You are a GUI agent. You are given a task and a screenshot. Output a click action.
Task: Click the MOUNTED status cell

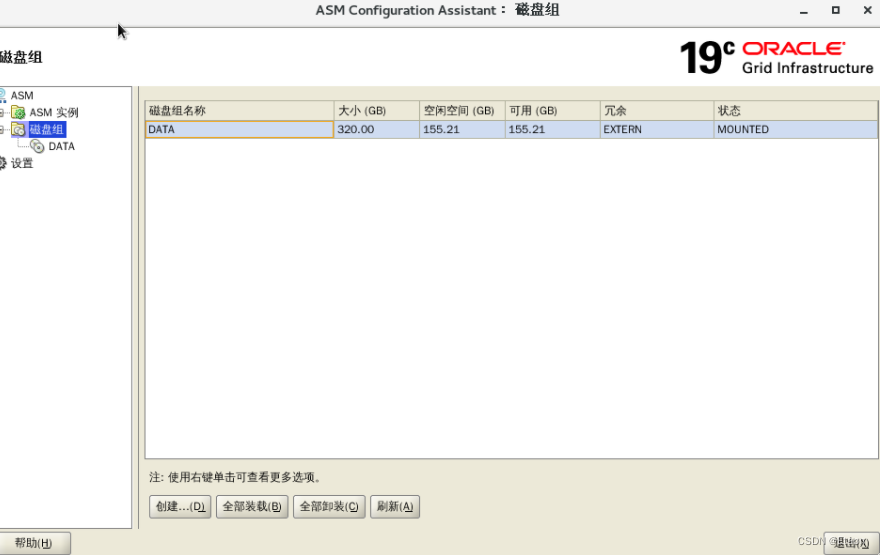(796, 129)
